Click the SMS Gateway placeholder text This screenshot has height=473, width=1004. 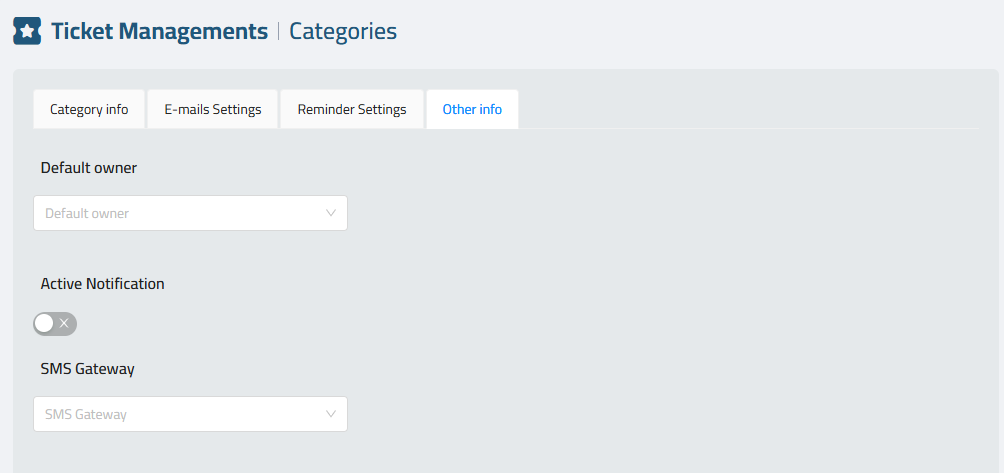pos(86,414)
